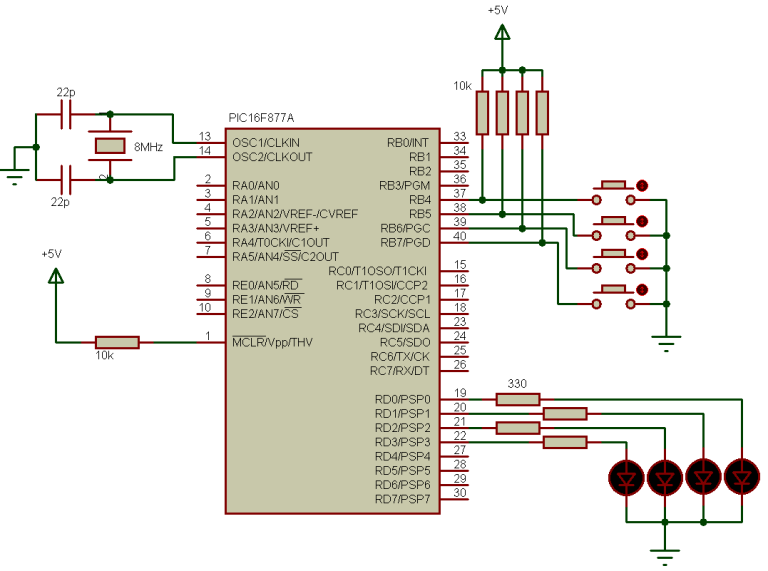
Task: Click the +5V power terminal near MCLR
Action: [x=56, y=276]
